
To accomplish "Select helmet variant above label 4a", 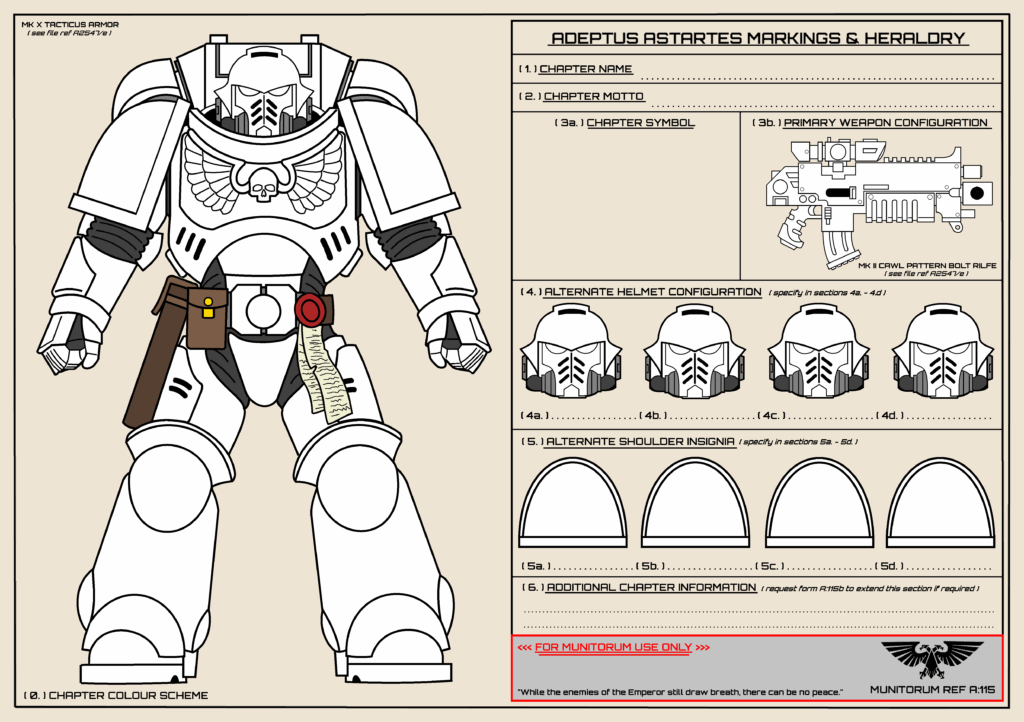I will tap(571, 351).
